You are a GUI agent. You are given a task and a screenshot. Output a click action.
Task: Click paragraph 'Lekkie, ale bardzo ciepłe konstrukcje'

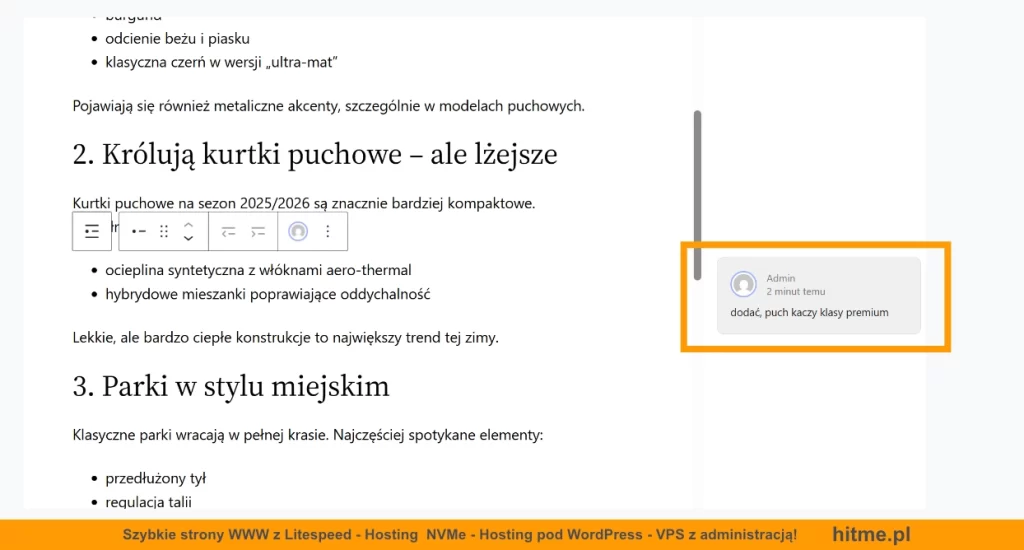click(285, 338)
